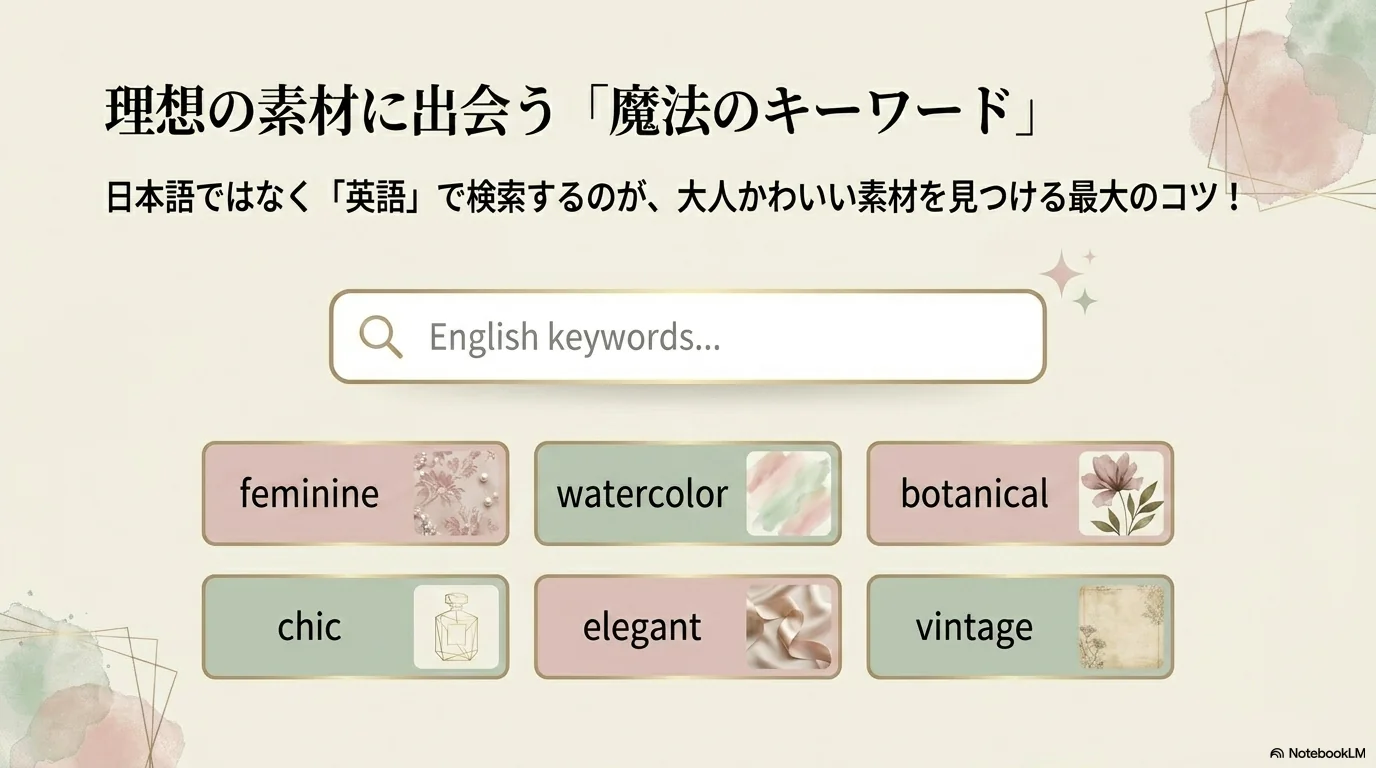Viewport: 1376px width, 768px height.
Task: Pick the chic keyword tag
Action: [x=355, y=627]
